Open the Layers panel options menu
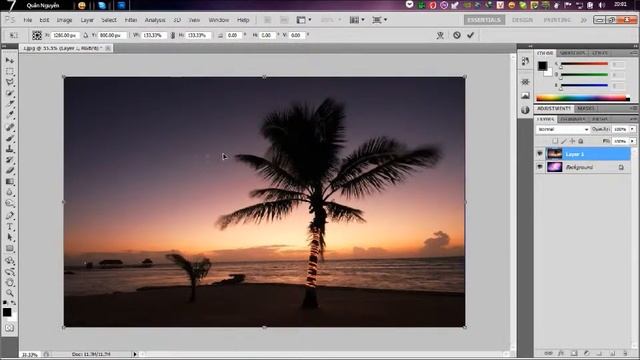 [x=633, y=119]
